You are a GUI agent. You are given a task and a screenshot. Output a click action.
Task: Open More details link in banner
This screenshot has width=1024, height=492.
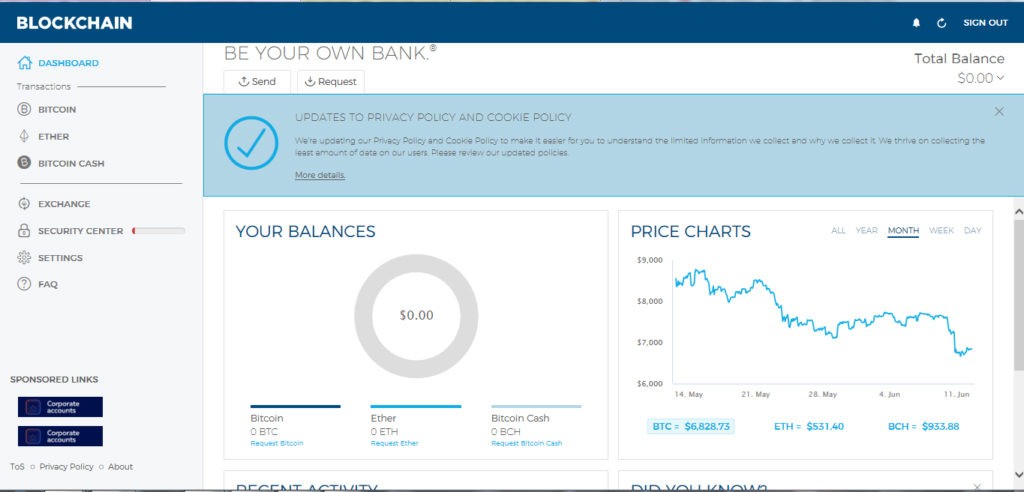tap(320, 175)
